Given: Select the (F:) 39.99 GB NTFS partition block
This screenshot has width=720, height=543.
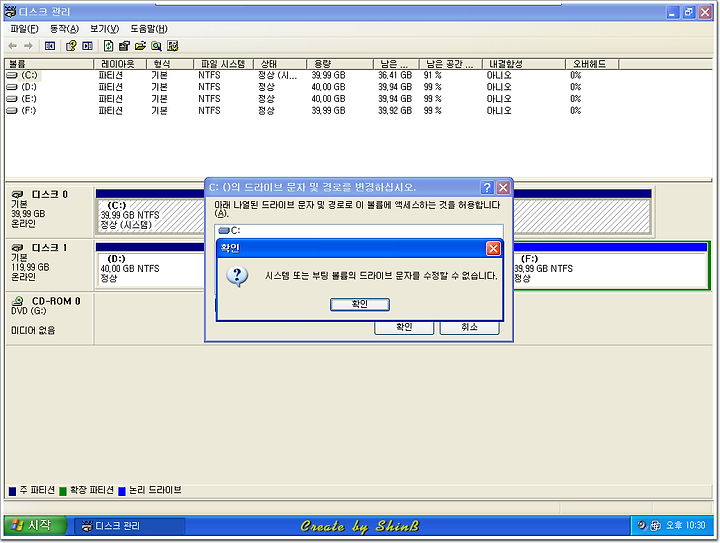Looking at the screenshot, I should 609,269.
